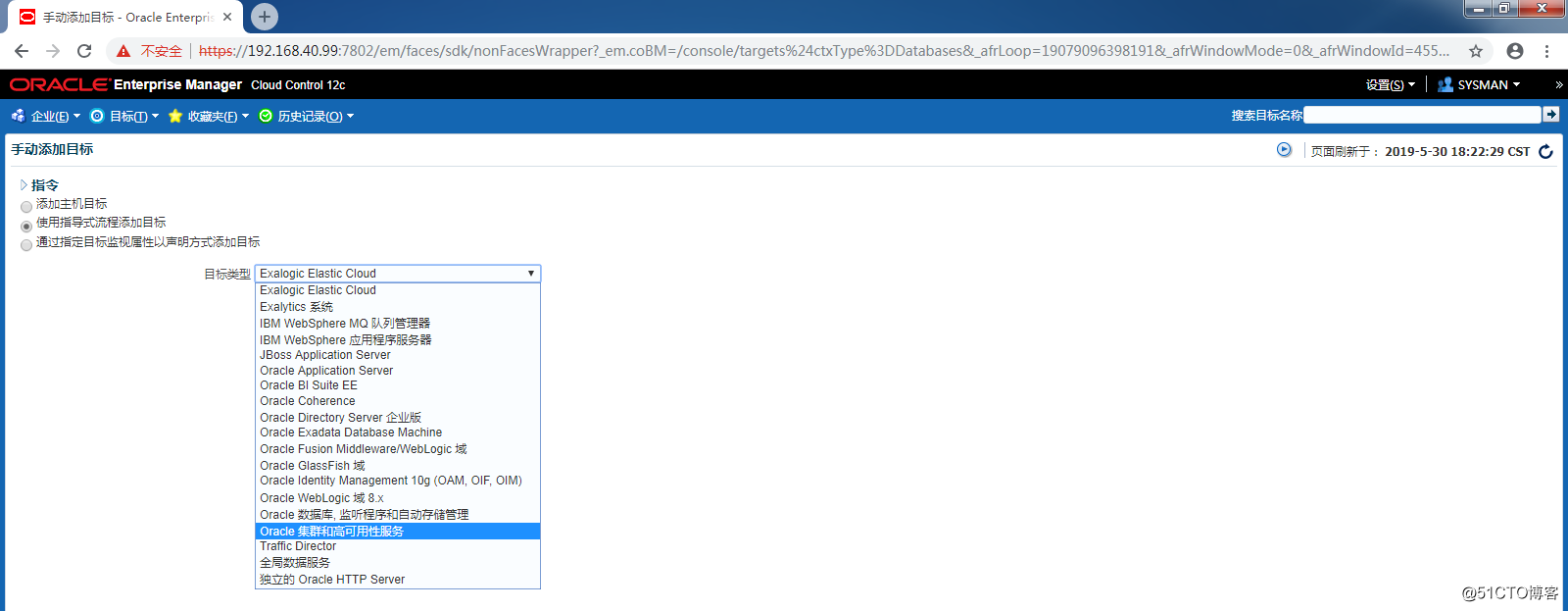Open the Chrome three-dot menu

[1547, 51]
